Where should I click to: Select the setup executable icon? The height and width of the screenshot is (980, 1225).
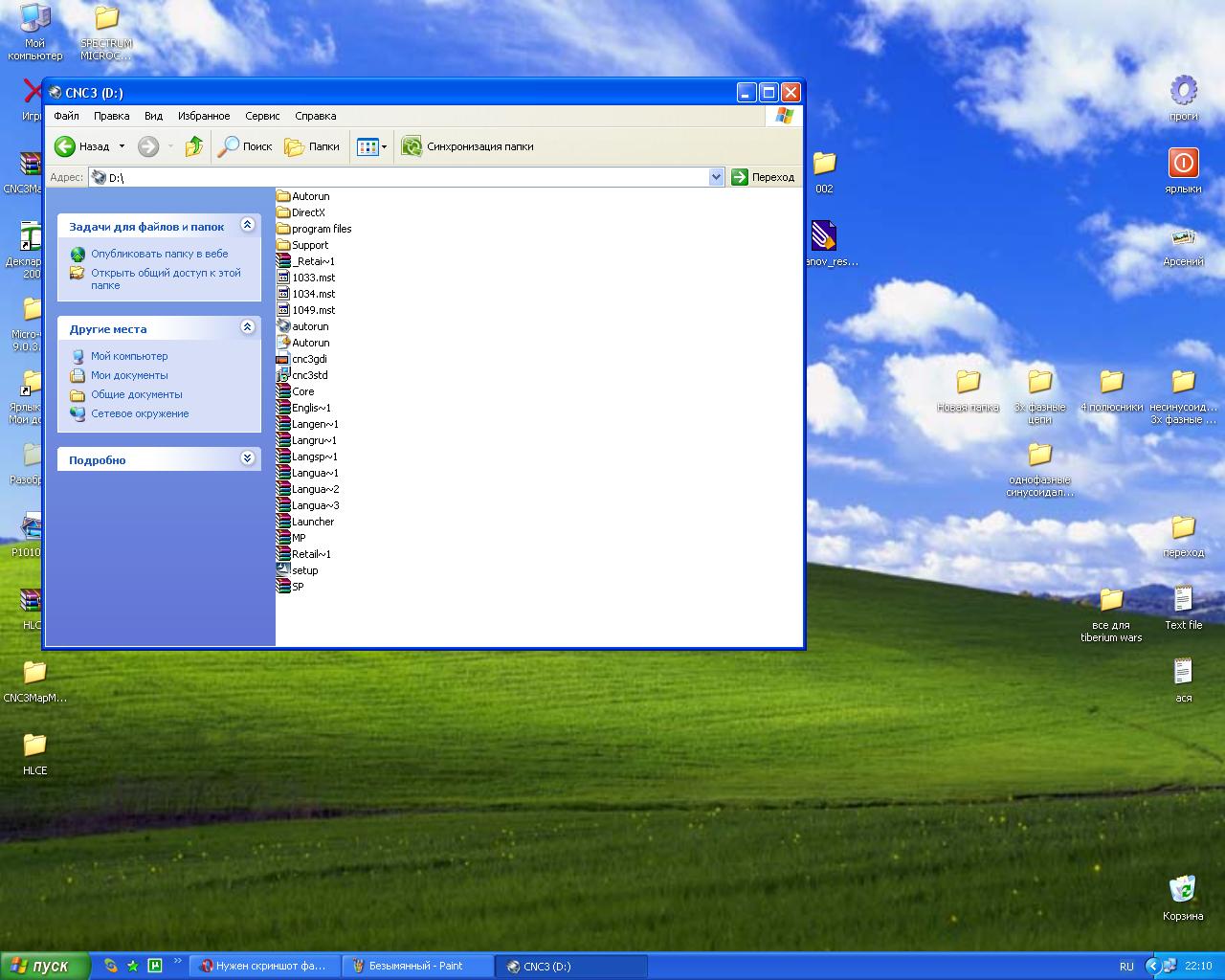(283, 570)
